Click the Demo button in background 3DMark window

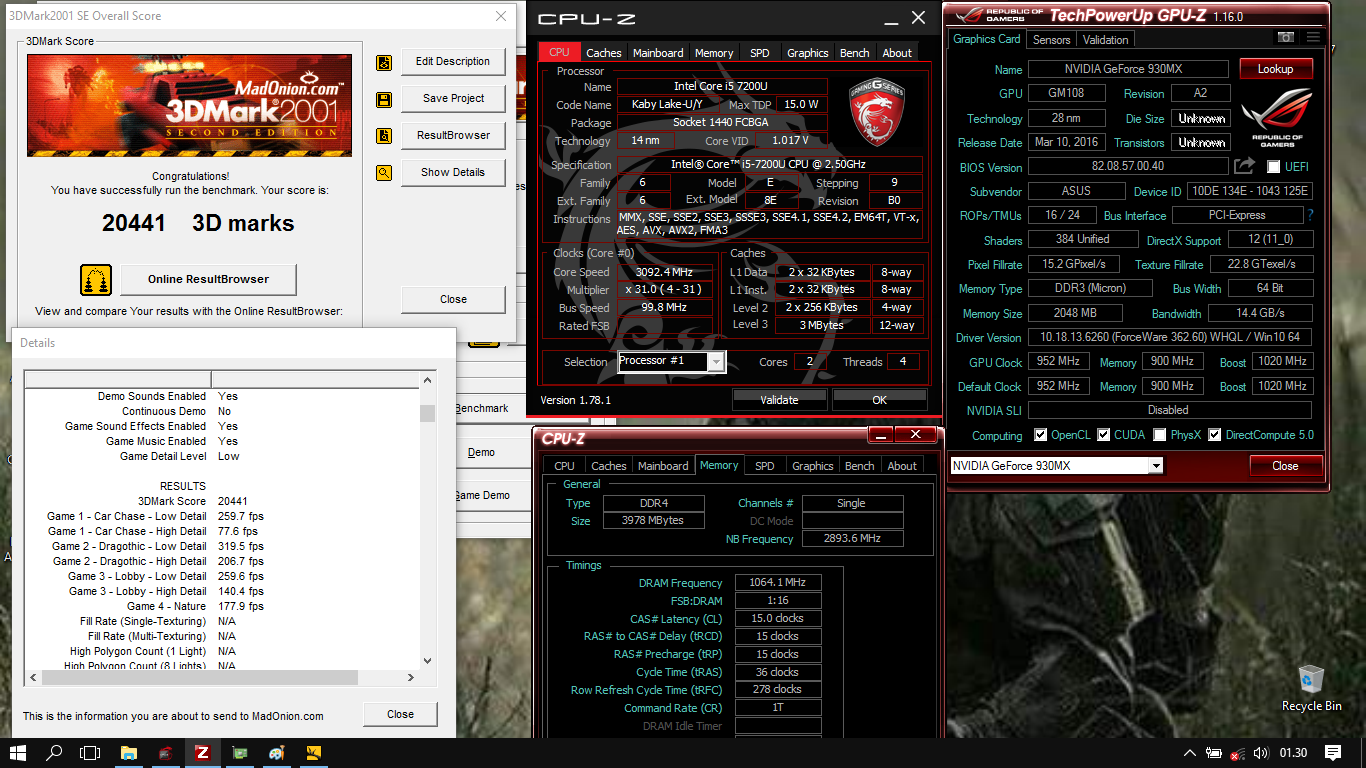point(481,452)
